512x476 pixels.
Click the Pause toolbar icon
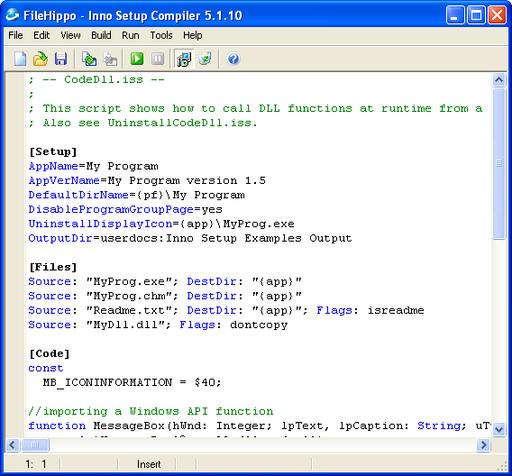(x=157, y=59)
